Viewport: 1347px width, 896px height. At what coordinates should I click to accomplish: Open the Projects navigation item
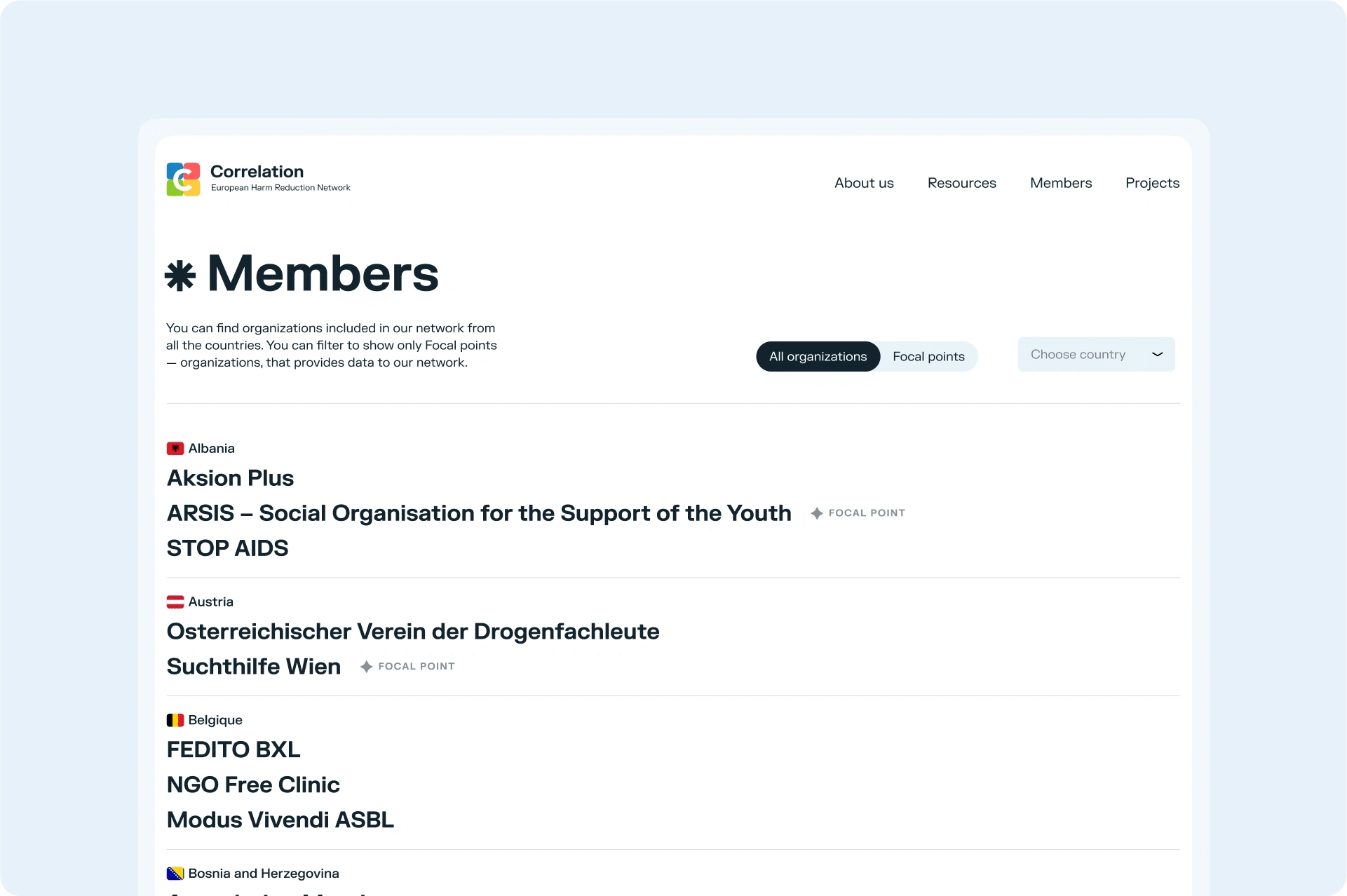coord(1152,183)
